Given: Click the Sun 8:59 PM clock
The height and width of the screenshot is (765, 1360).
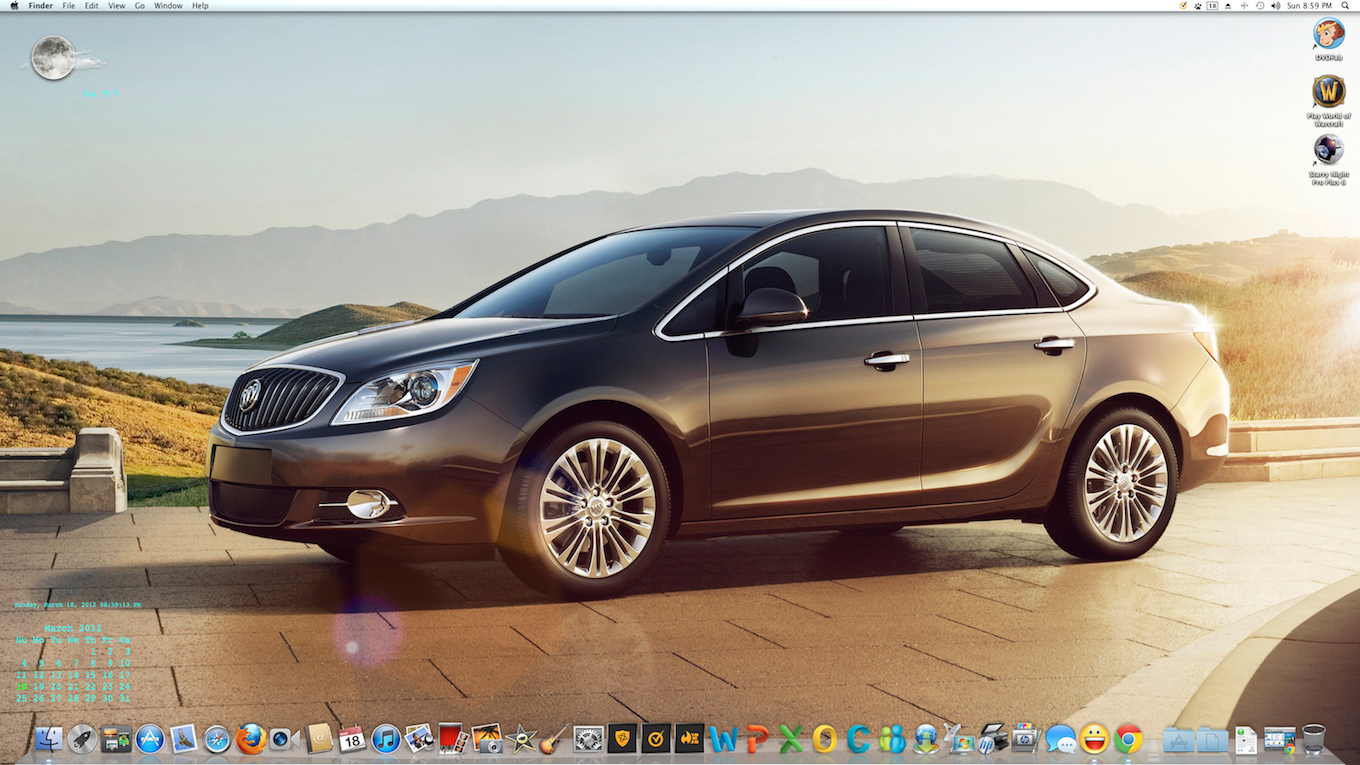Looking at the screenshot, I should (x=1310, y=6).
